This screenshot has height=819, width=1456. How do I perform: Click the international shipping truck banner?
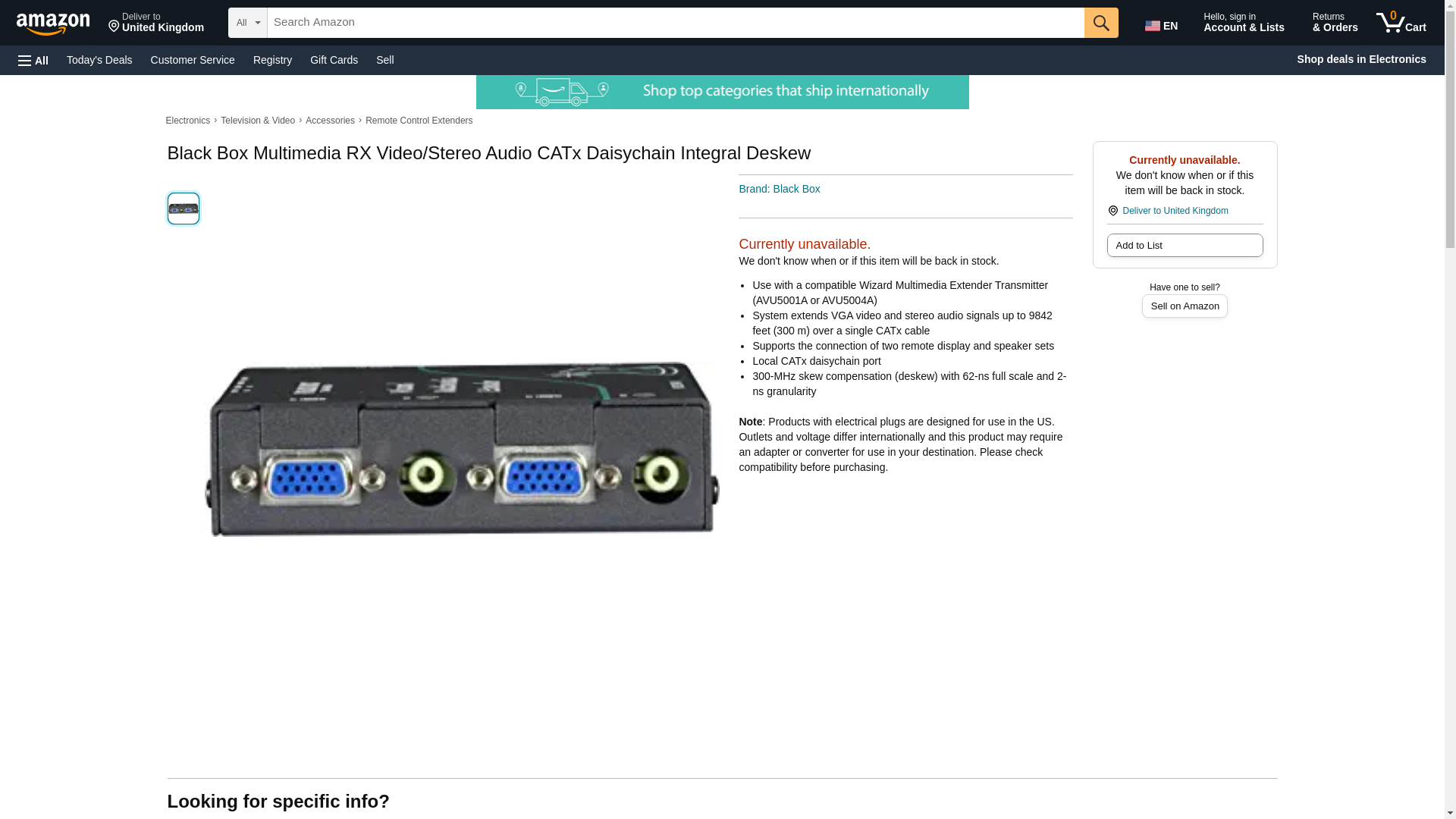pos(722,92)
